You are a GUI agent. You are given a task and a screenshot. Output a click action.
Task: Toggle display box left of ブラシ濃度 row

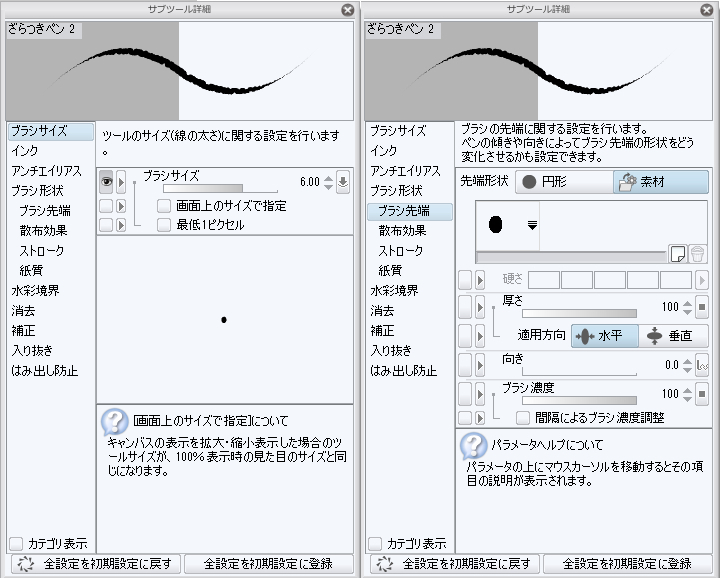[x=465, y=394]
